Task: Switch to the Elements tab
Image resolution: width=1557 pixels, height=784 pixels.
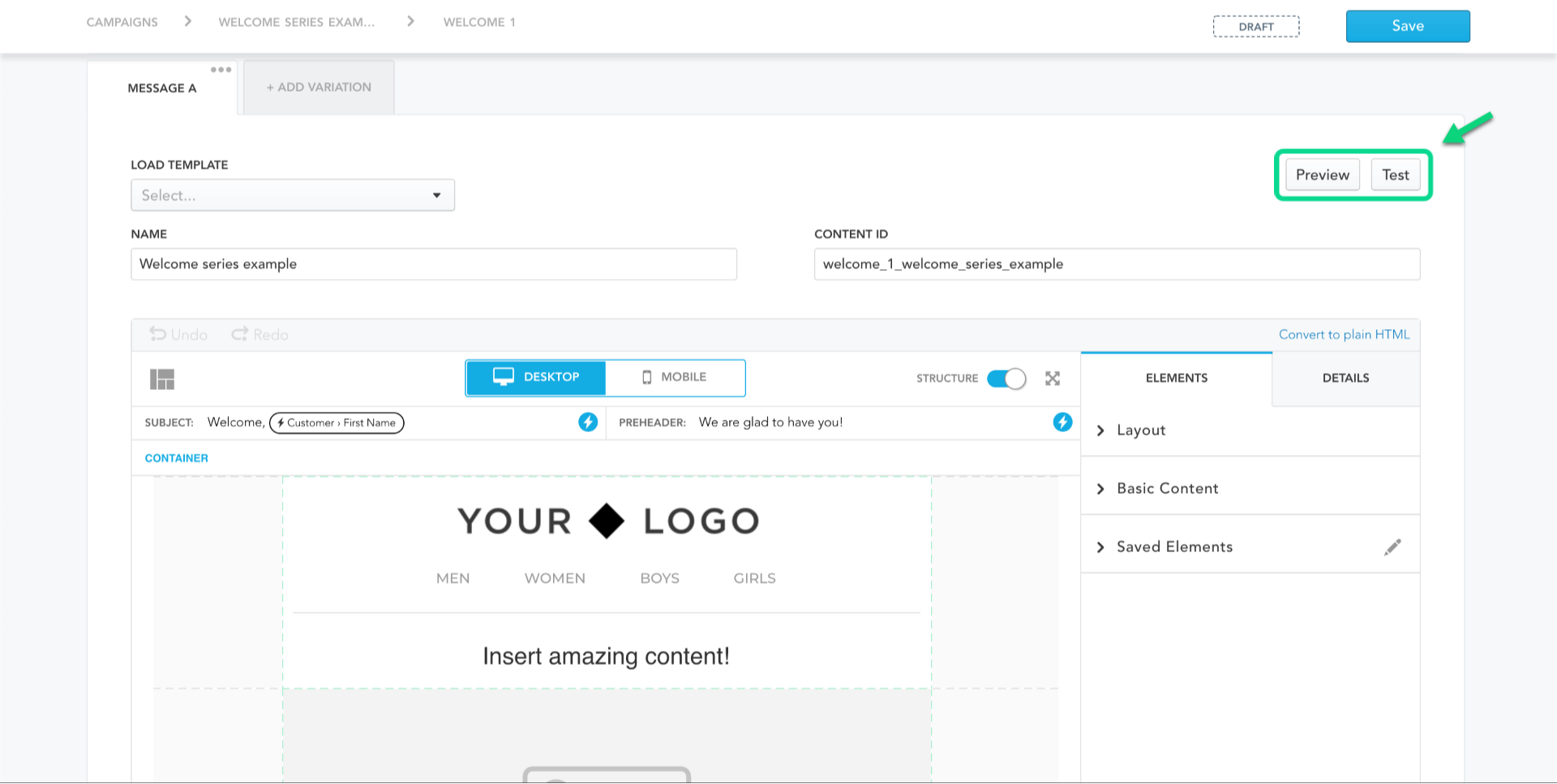Action: pos(1177,378)
